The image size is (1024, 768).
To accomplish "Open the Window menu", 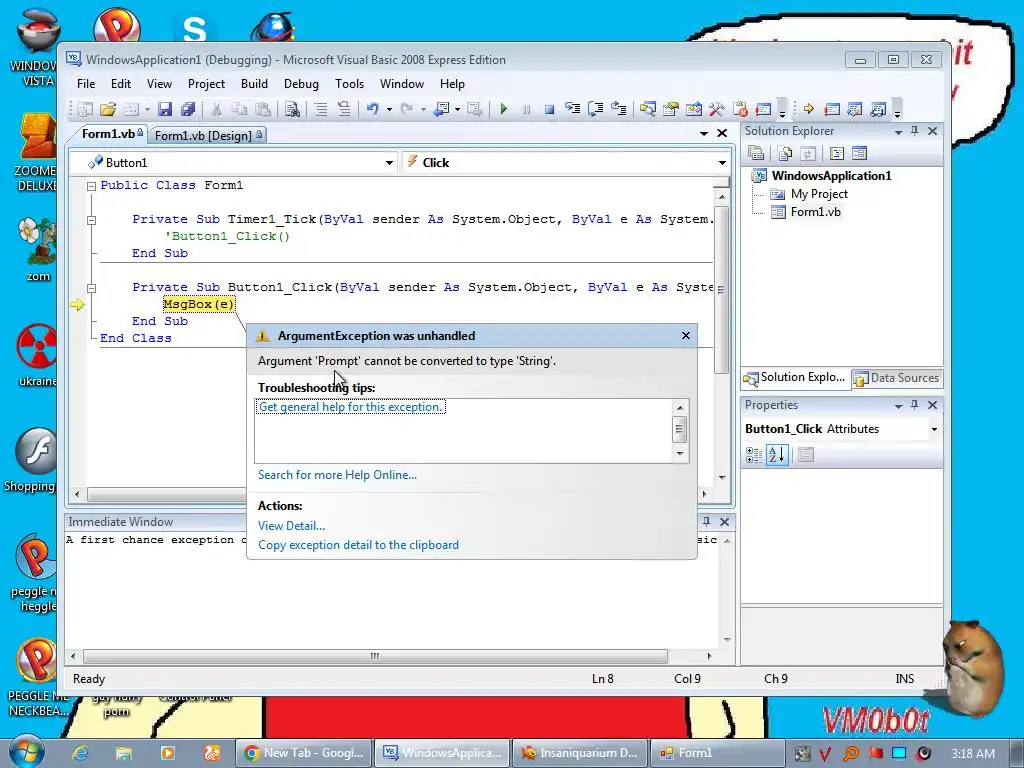I will [402, 84].
